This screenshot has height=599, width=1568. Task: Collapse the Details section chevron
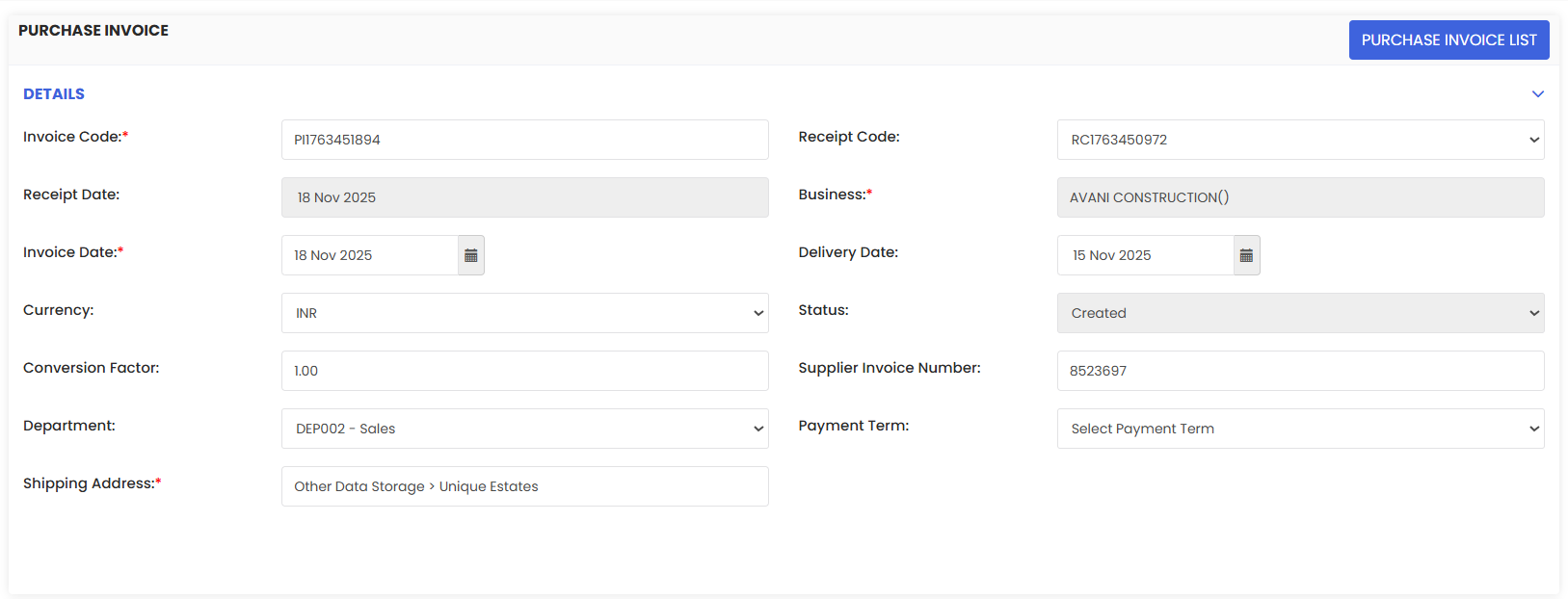click(x=1538, y=93)
